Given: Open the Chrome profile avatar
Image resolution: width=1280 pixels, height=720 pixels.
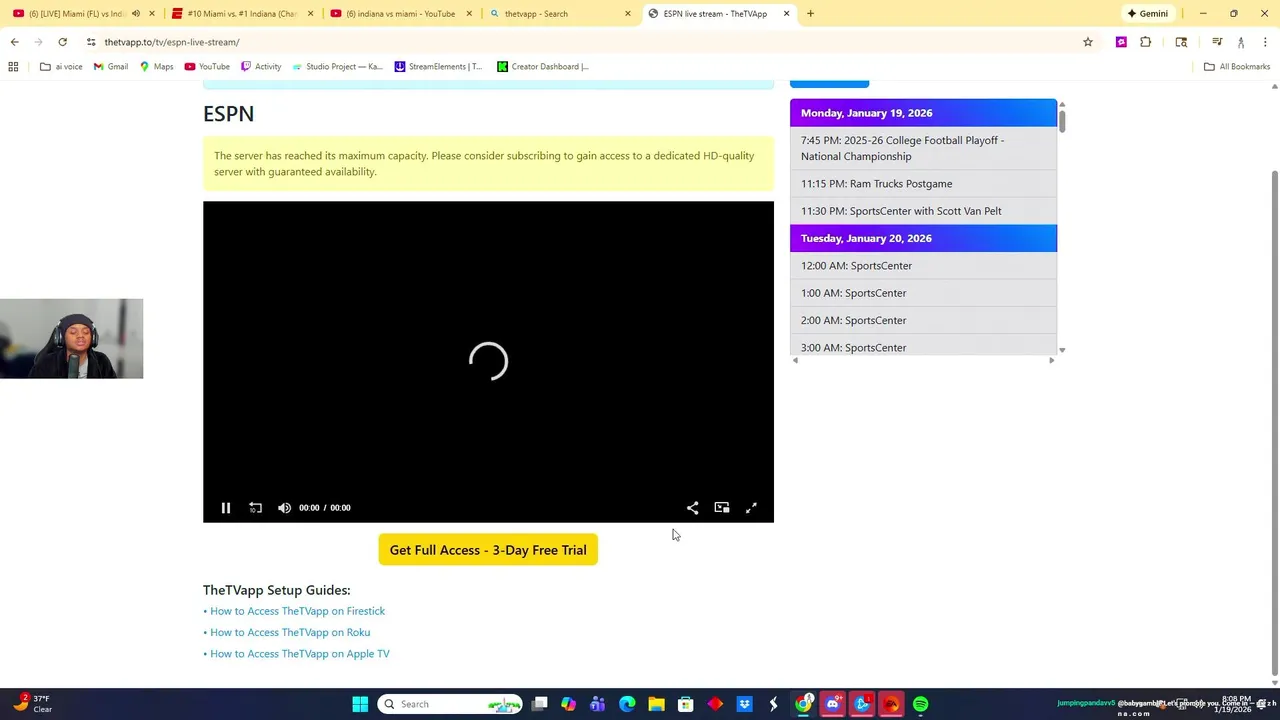Looking at the screenshot, I should coord(1241,42).
